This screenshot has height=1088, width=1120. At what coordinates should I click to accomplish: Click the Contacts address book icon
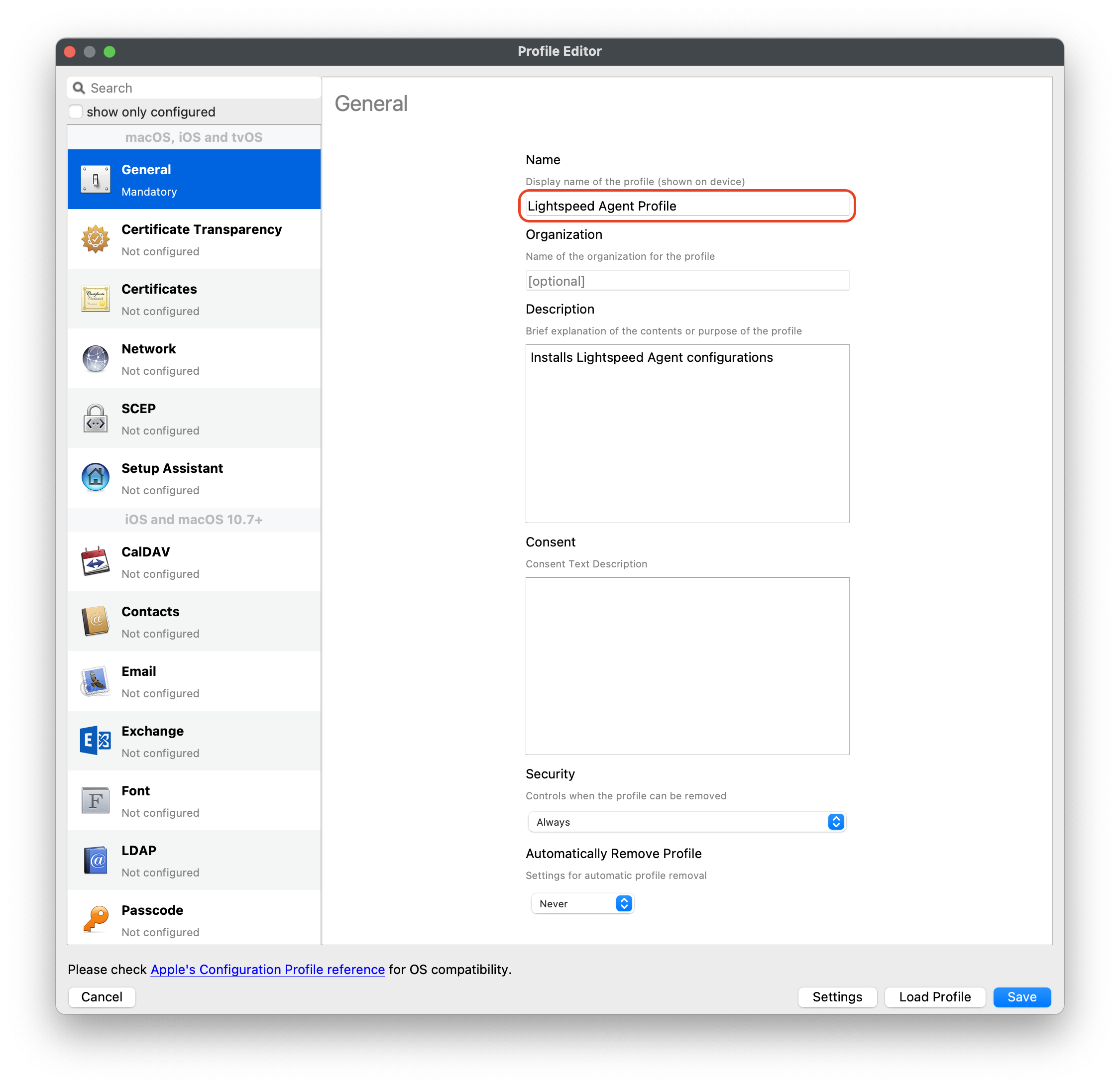point(96,622)
